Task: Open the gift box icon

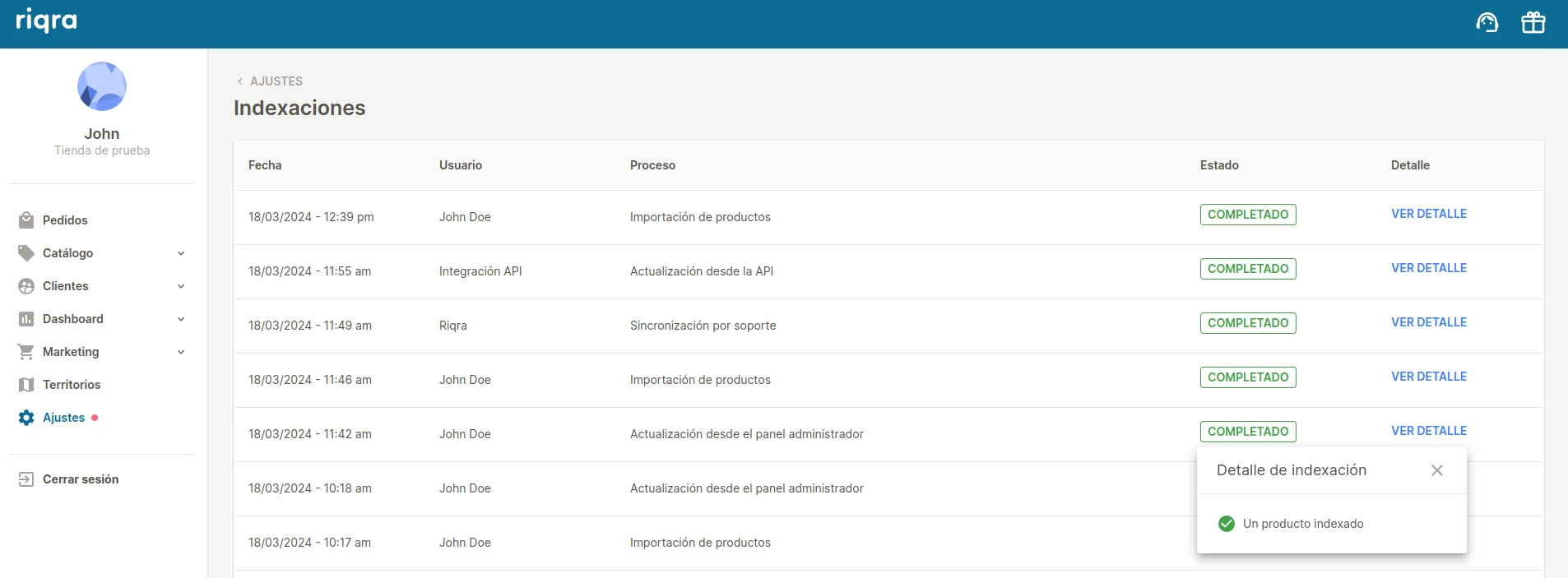Action: 1533,22
